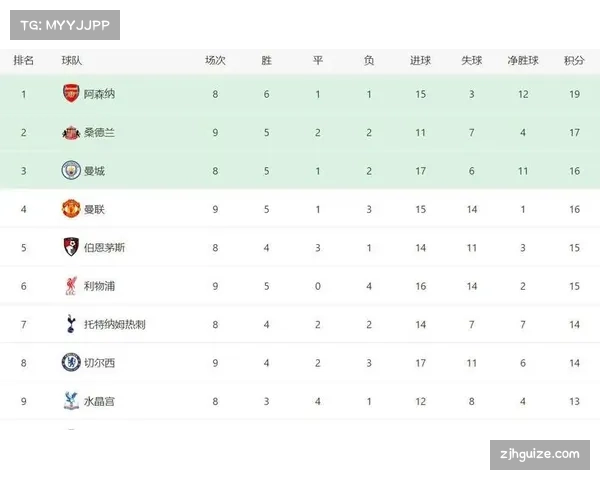
Task: Click the Liverpool club crest
Action: 71,286
